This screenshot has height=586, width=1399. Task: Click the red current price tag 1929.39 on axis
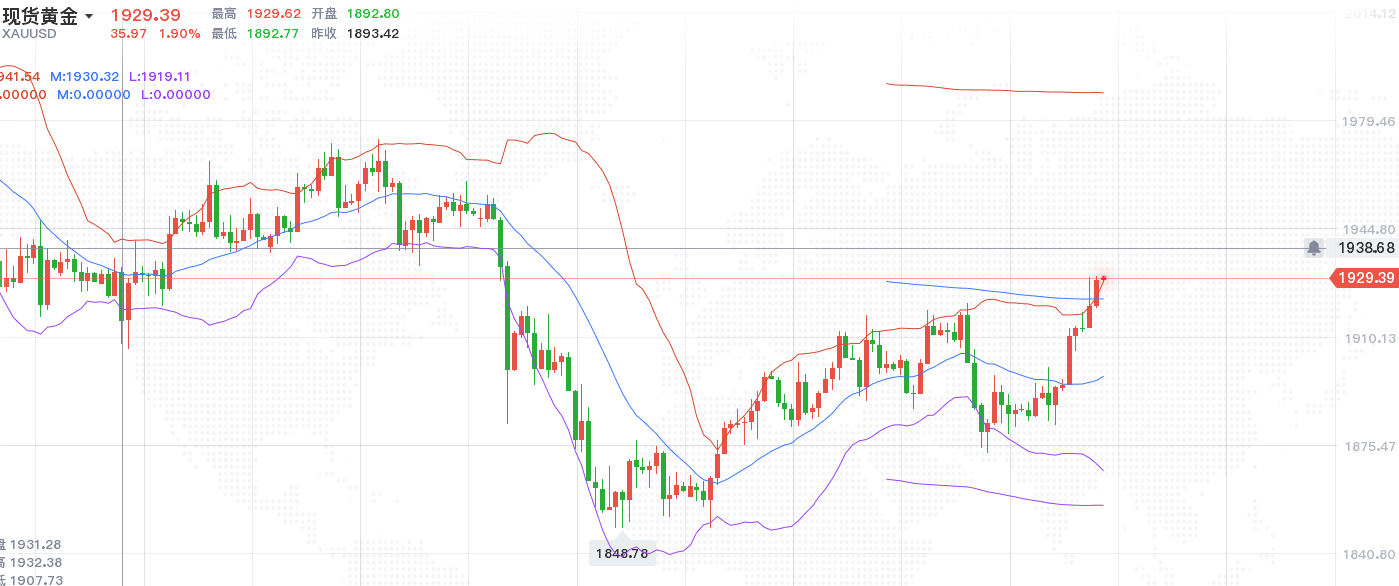click(x=1363, y=278)
